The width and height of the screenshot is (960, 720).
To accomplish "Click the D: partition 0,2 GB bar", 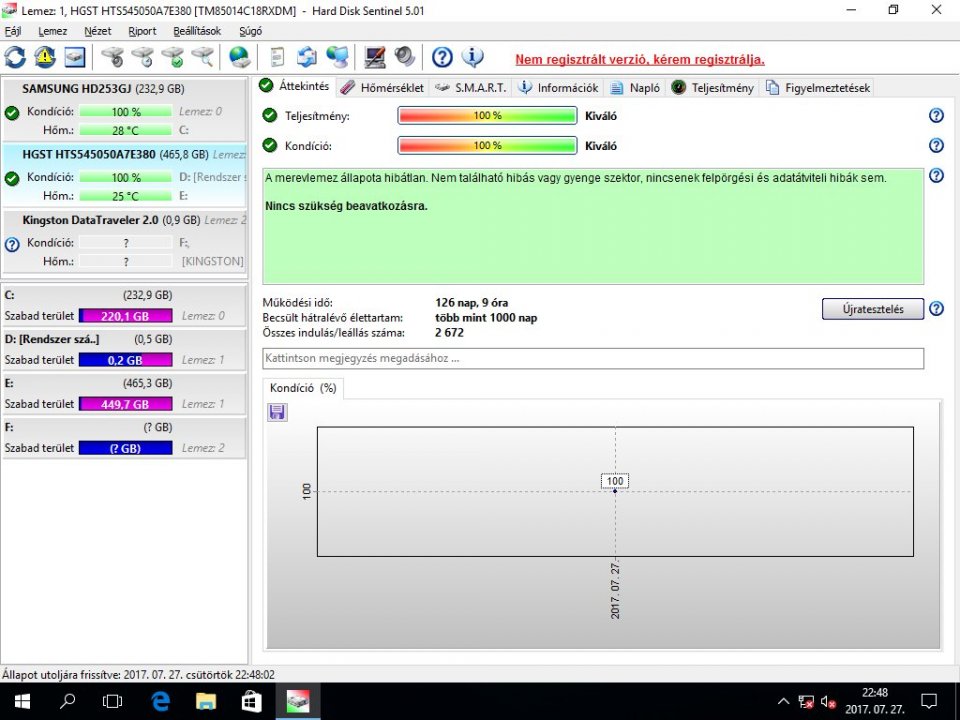I will tap(126, 360).
